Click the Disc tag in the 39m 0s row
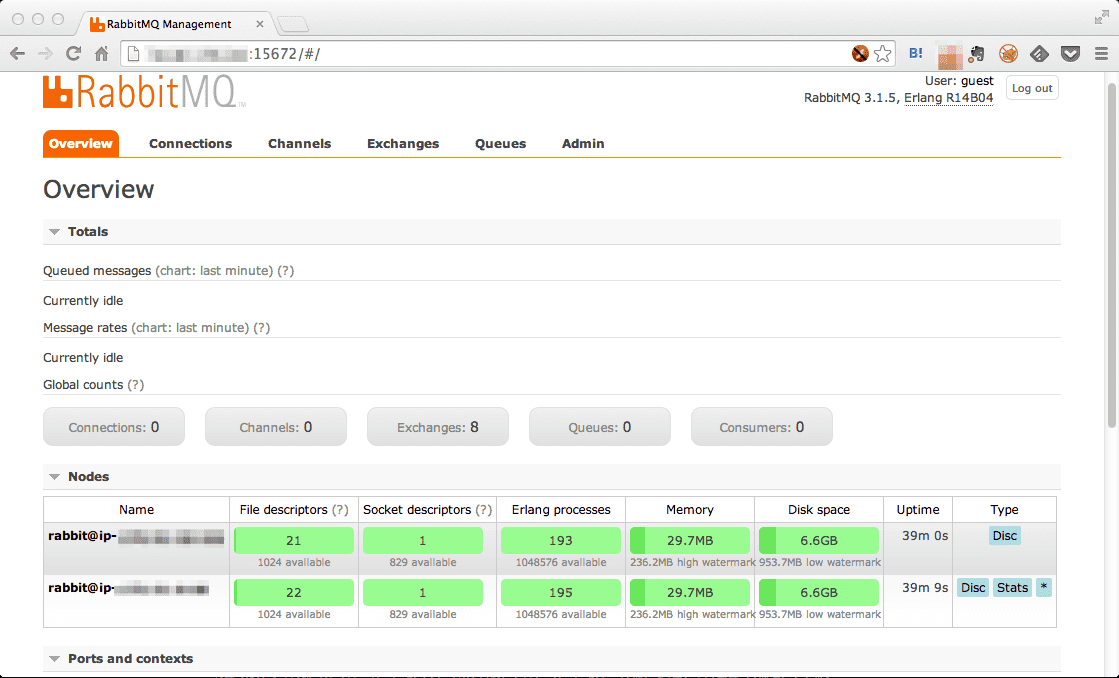 pos(1005,536)
